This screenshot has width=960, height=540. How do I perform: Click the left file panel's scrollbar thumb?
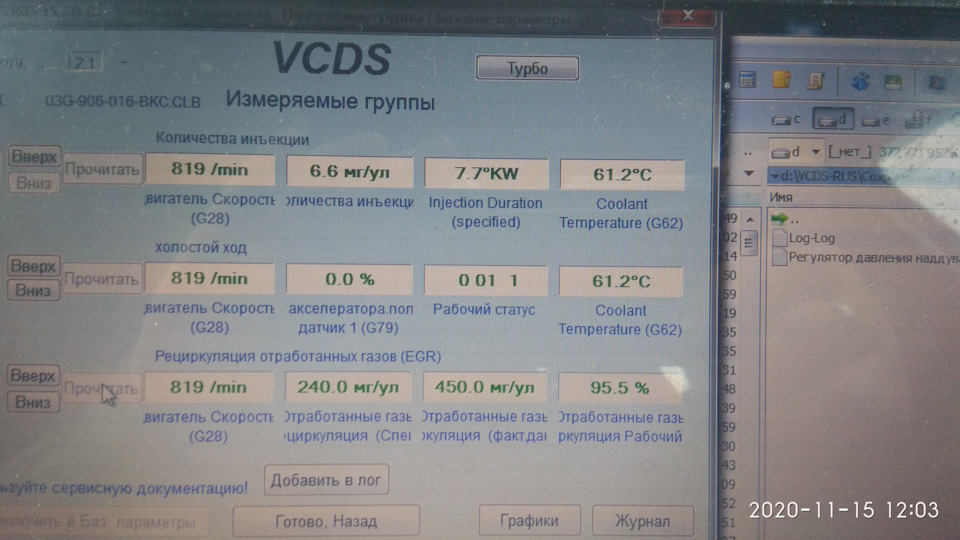click(x=749, y=242)
